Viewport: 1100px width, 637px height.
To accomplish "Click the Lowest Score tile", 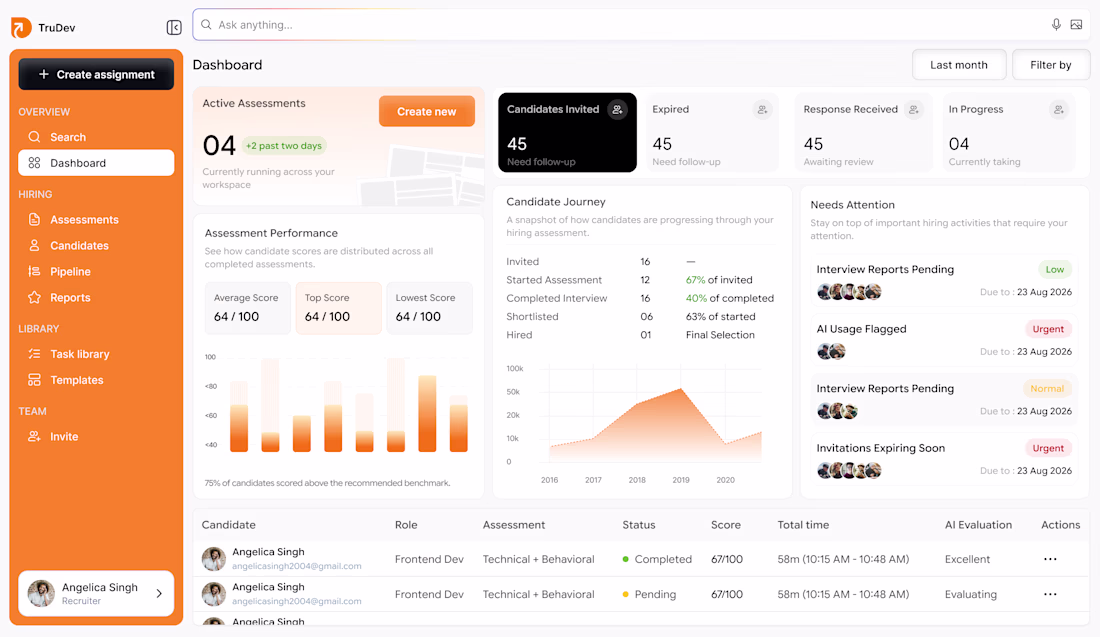I will click(429, 308).
